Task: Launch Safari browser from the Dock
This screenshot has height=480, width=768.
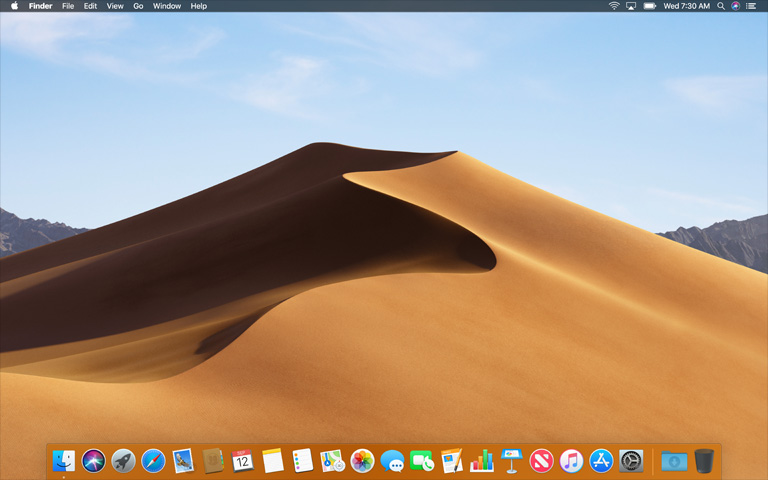Action: tap(153, 461)
